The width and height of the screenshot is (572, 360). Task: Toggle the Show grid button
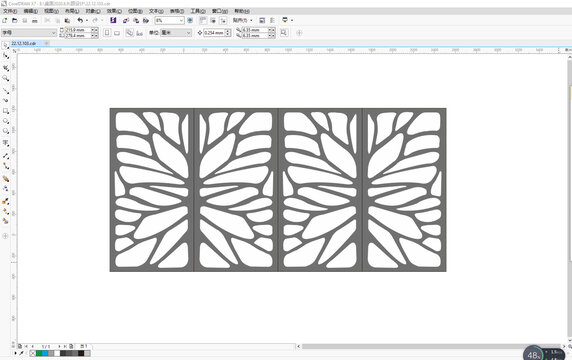tap(213, 20)
